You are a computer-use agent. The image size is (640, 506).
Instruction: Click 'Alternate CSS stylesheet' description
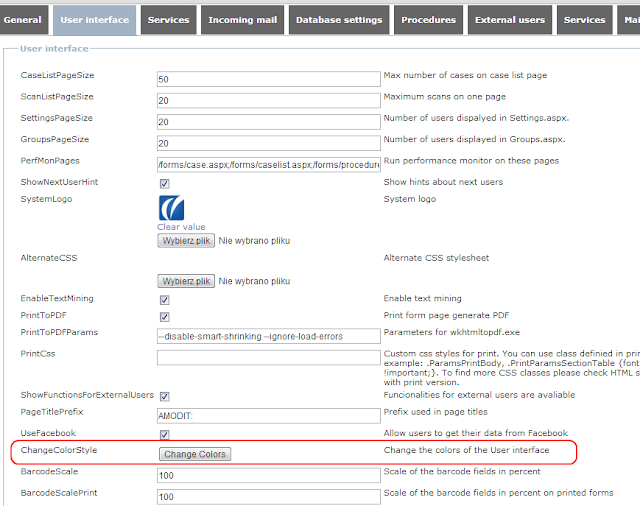[x=436, y=258]
